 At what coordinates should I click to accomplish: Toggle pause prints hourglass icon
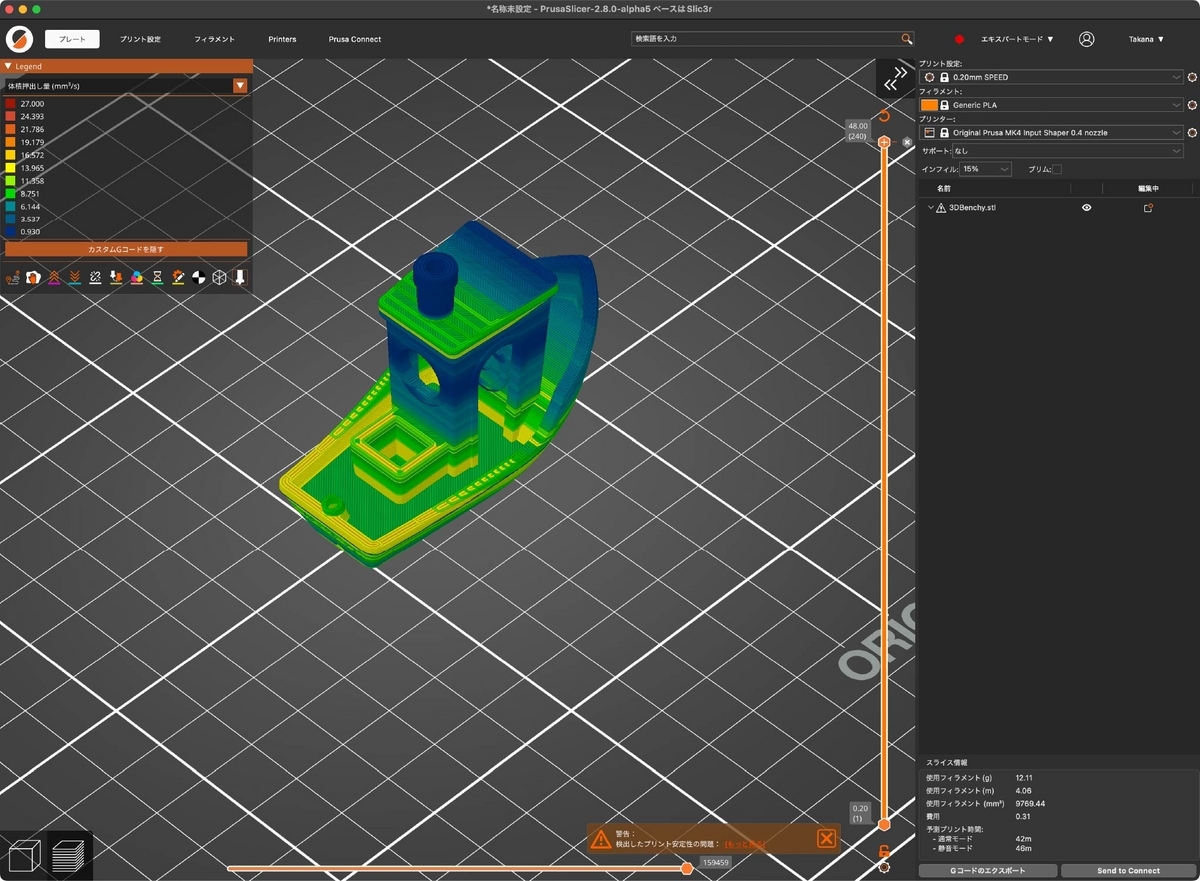tap(157, 277)
